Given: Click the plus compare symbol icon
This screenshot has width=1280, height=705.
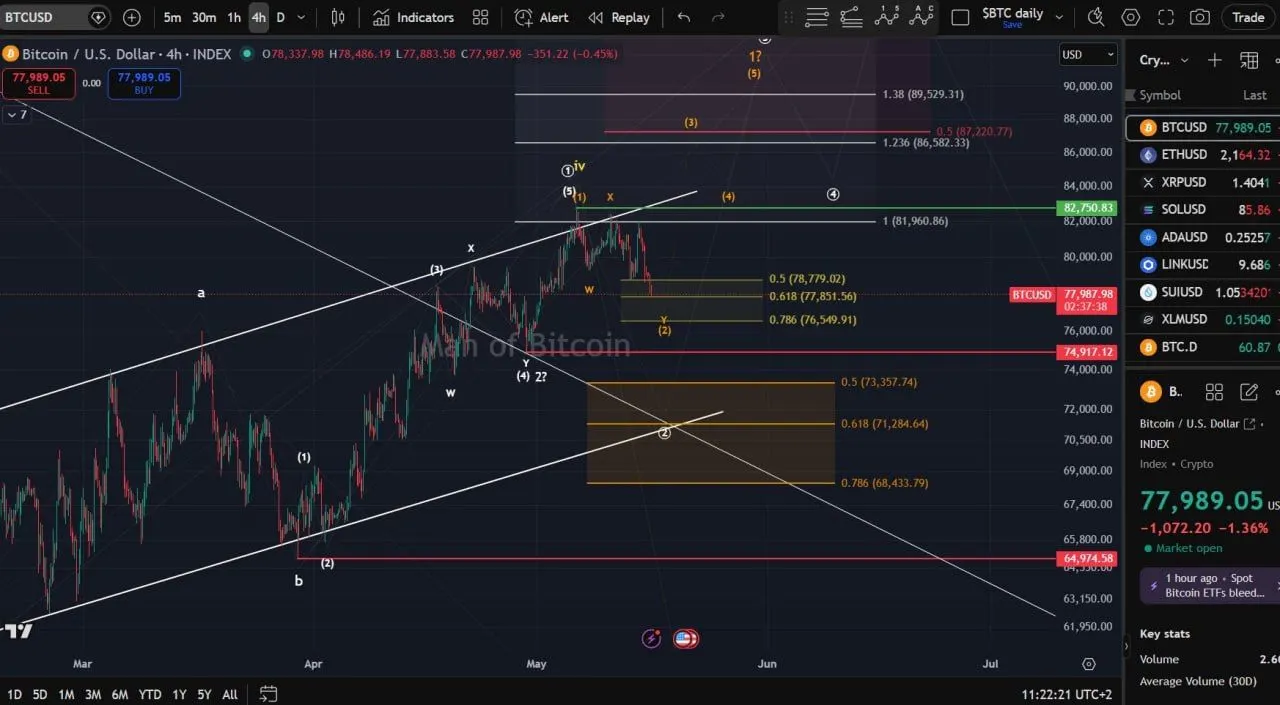Looking at the screenshot, I should 132,17.
